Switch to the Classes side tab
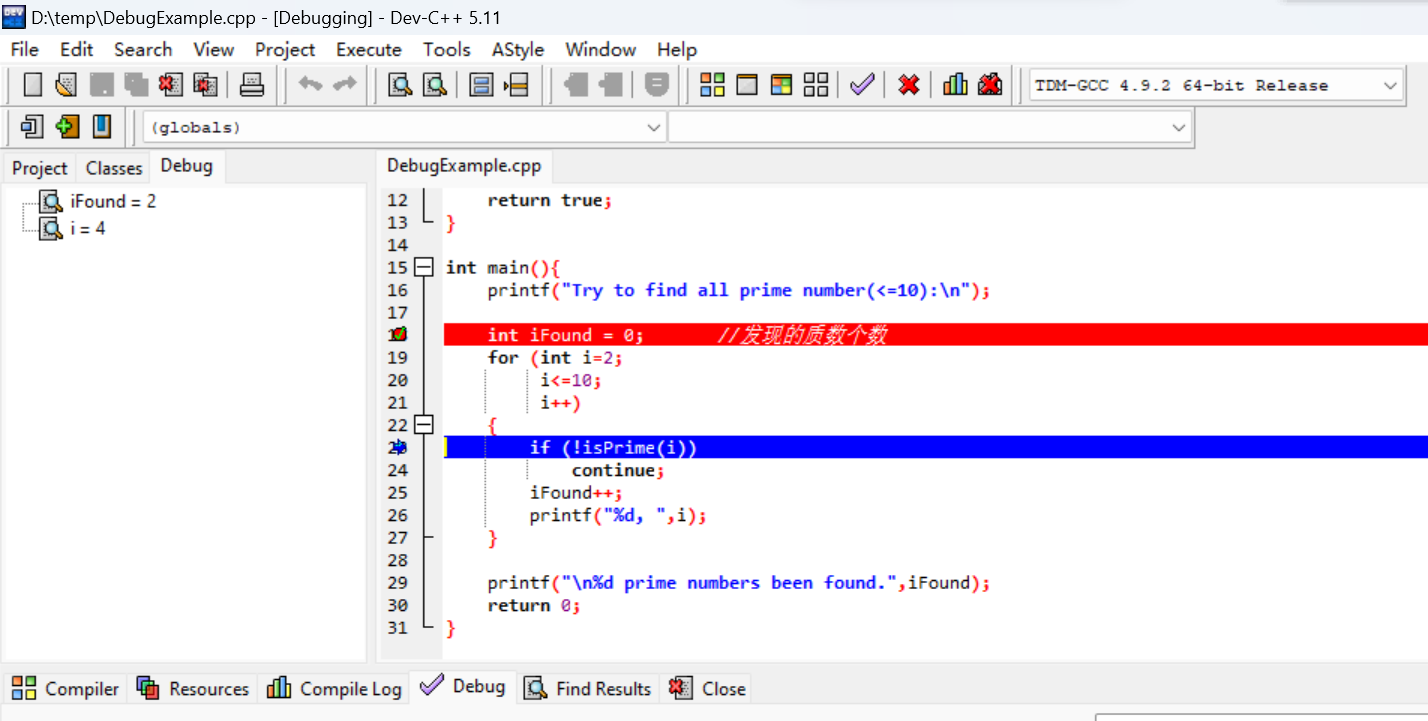Image resolution: width=1428 pixels, height=721 pixels. [x=114, y=168]
